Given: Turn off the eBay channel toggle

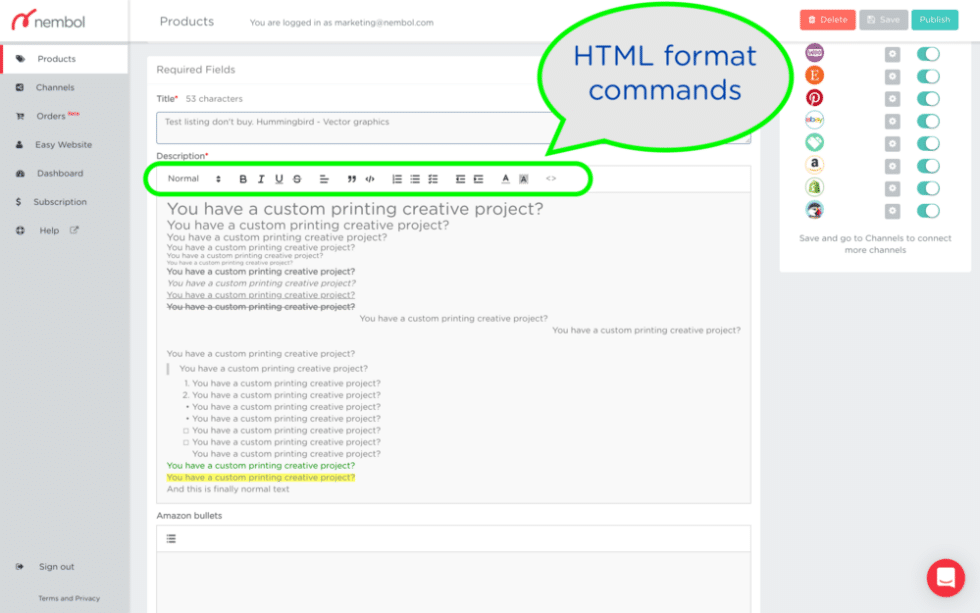Looking at the screenshot, I should (x=929, y=120).
